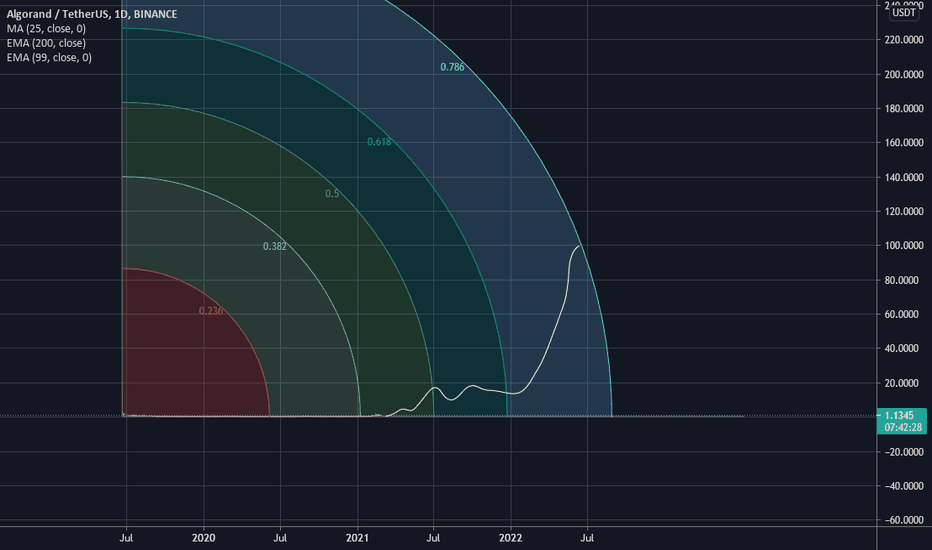Click the 160.0000 price axis label

click(x=904, y=143)
